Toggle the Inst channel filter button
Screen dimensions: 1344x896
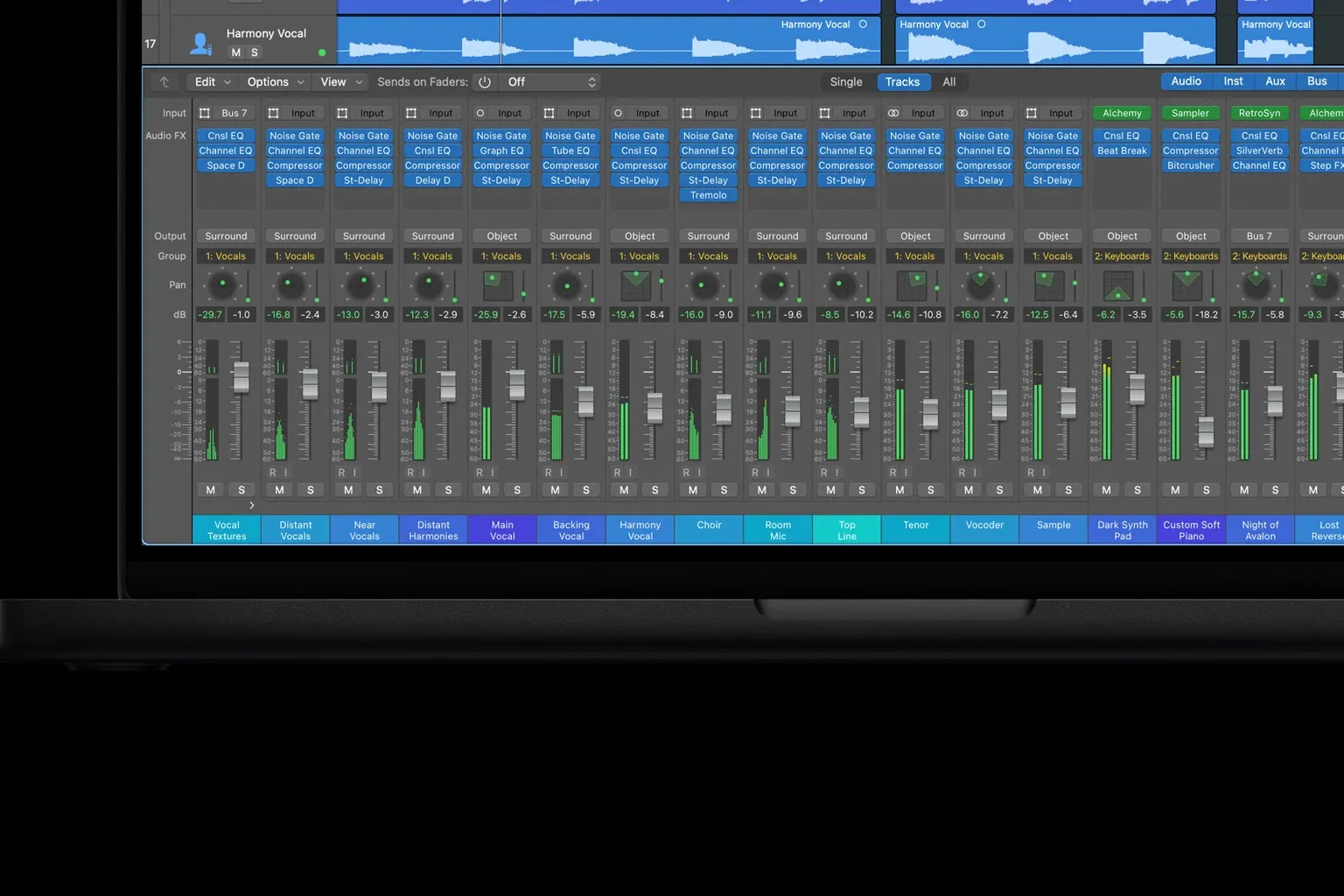click(x=1233, y=81)
